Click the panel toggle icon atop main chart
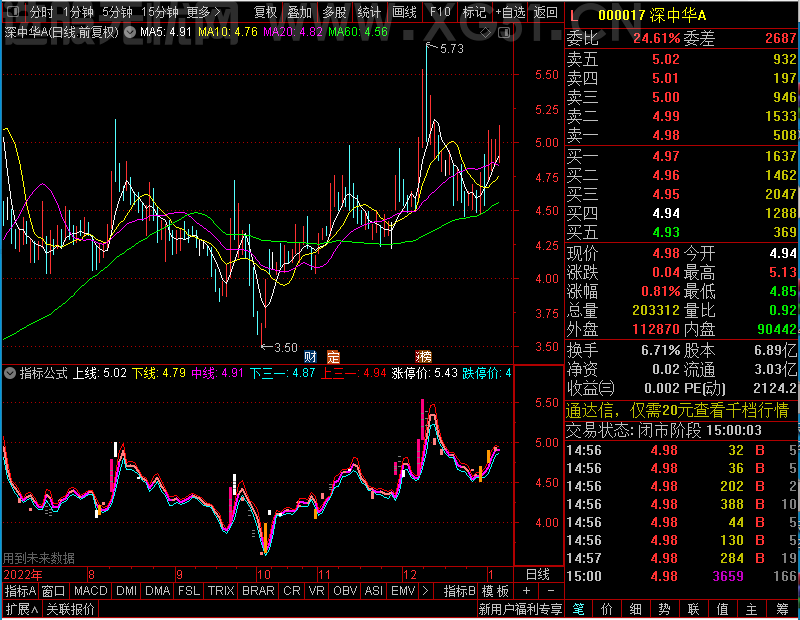Viewport: 800px width, 620px height. 504,33
